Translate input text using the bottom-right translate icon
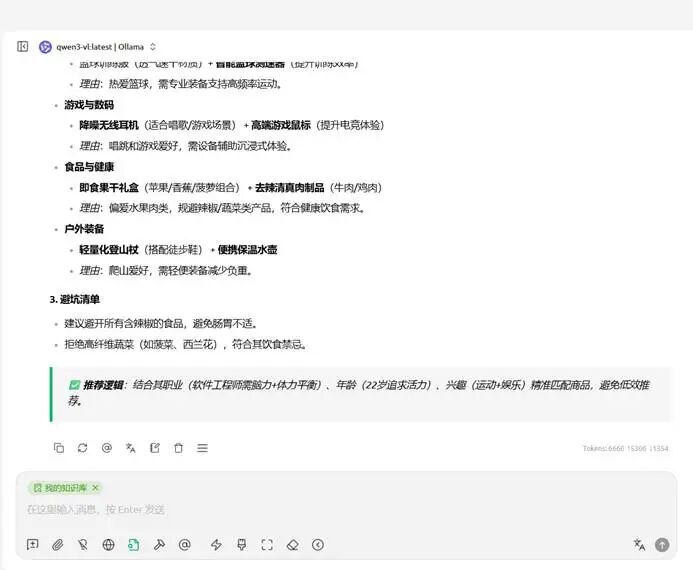 639,545
